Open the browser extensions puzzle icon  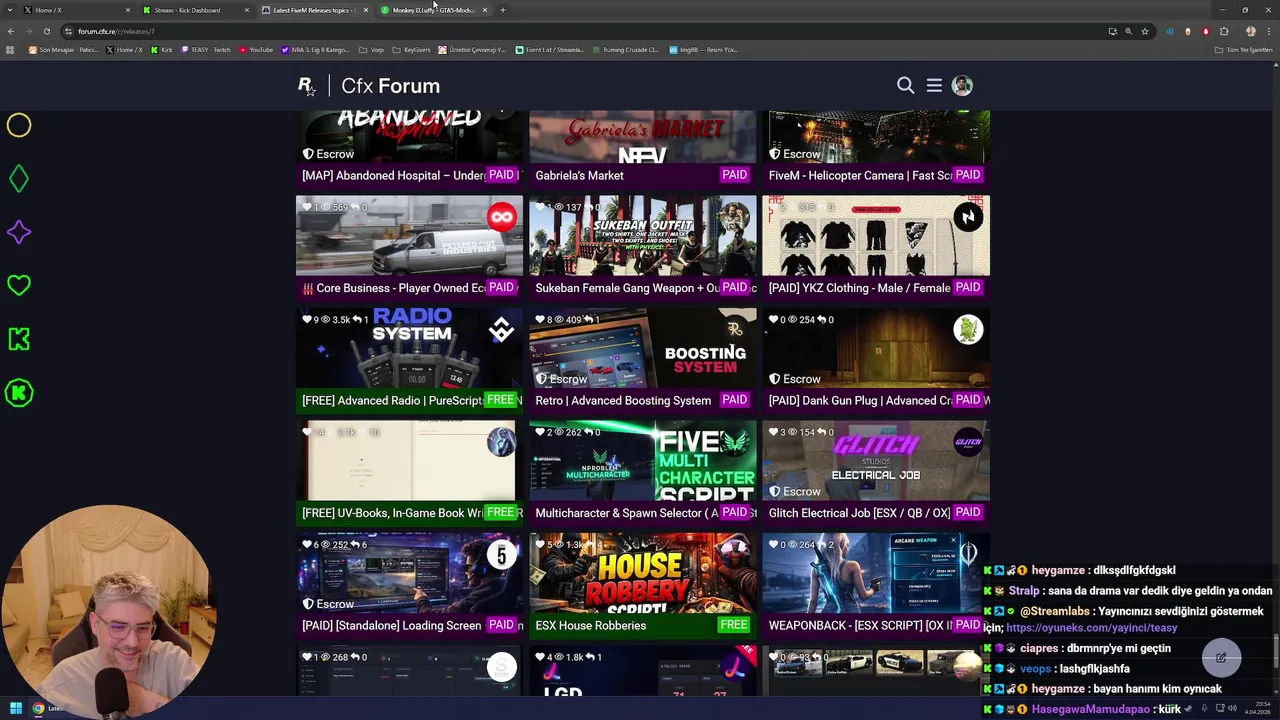(1224, 31)
